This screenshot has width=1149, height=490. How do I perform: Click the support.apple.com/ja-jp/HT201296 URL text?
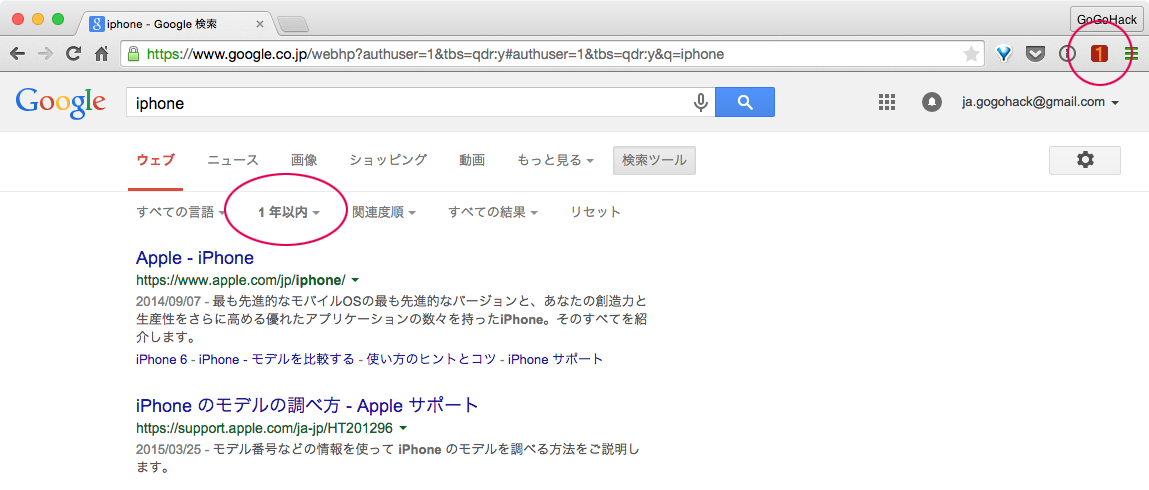(265, 428)
